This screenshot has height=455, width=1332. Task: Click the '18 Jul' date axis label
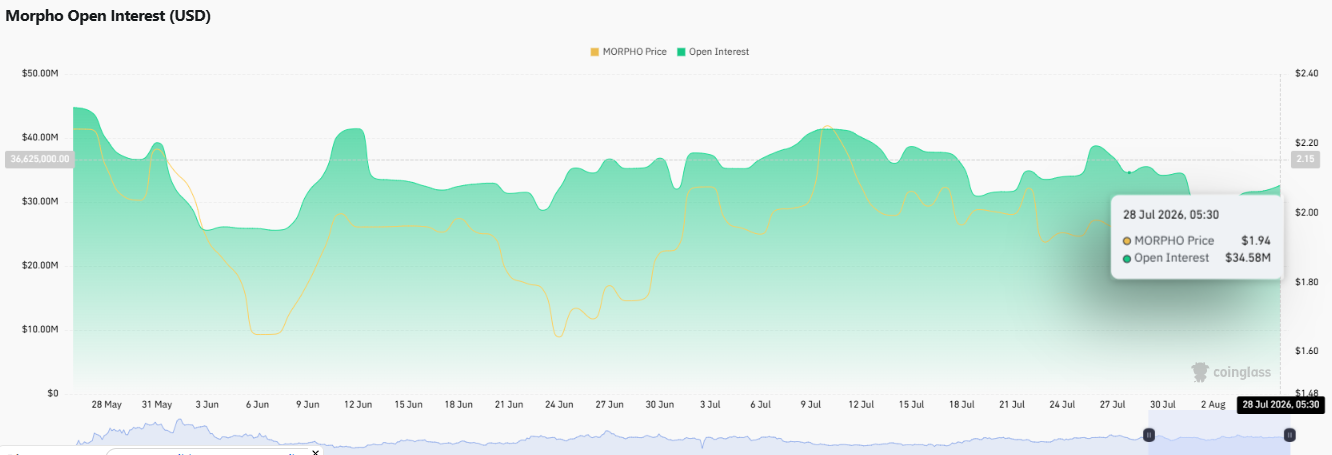coord(962,404)
